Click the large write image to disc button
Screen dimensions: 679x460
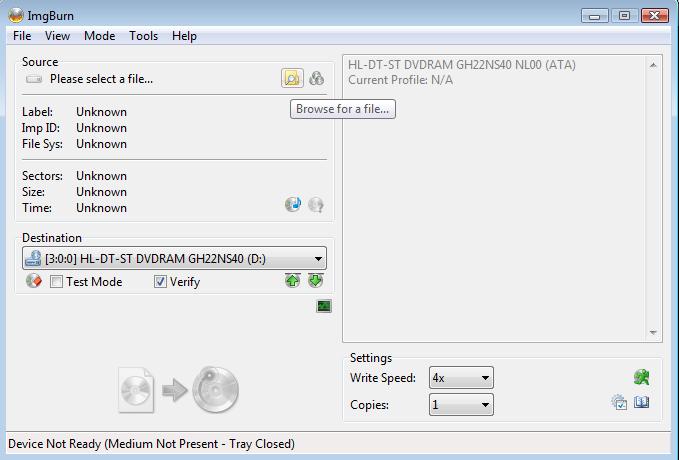pyautogui.click(x=178, y=390)
